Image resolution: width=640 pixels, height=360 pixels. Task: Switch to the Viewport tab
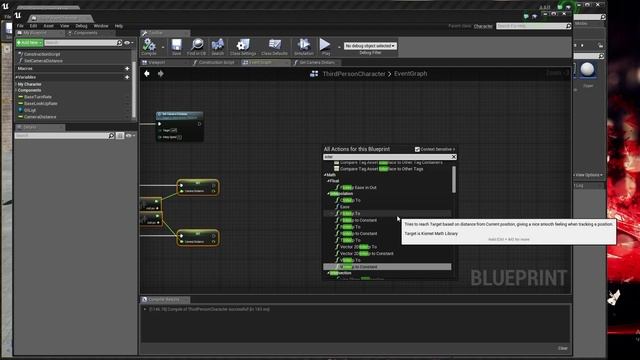[156, 62]
